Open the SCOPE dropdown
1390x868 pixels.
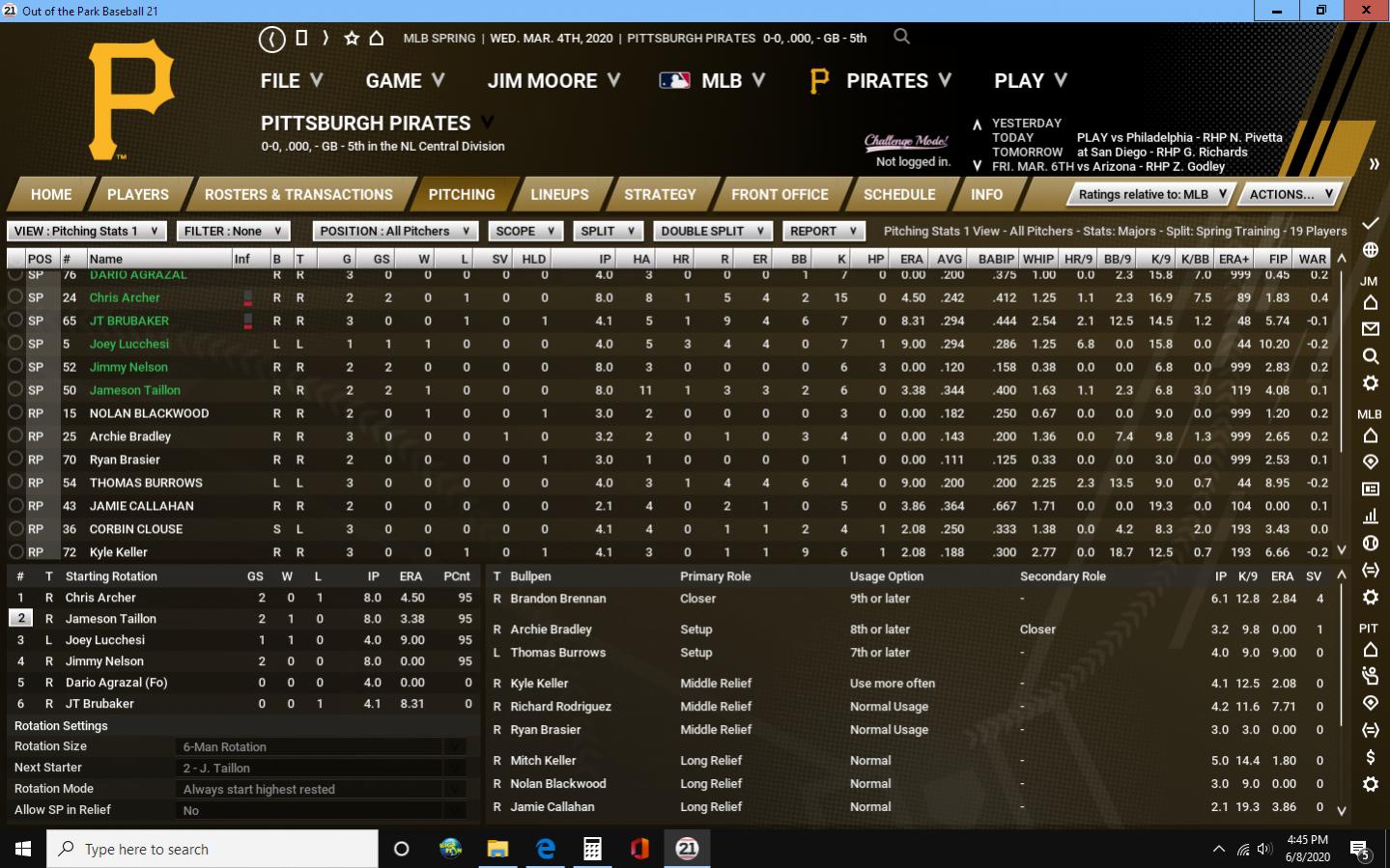coord(525,231)
